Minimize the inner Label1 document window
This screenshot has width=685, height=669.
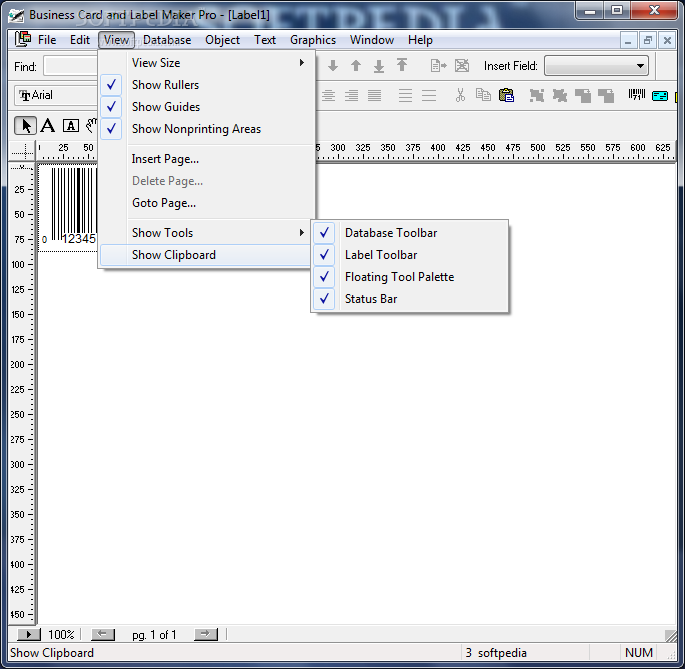pyautogui.click(x=628, y=41)
